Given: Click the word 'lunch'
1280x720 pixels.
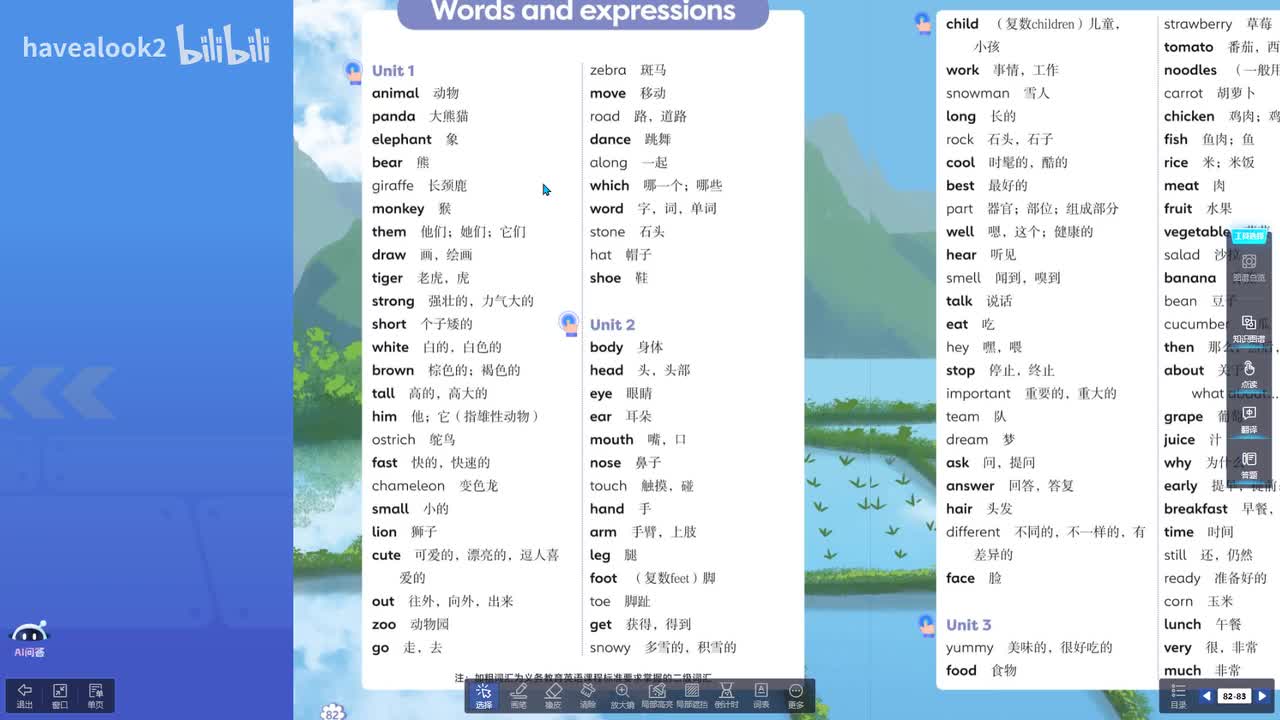Looking at the screenshot, I should pyautogui.click(x=1182, y=625).
